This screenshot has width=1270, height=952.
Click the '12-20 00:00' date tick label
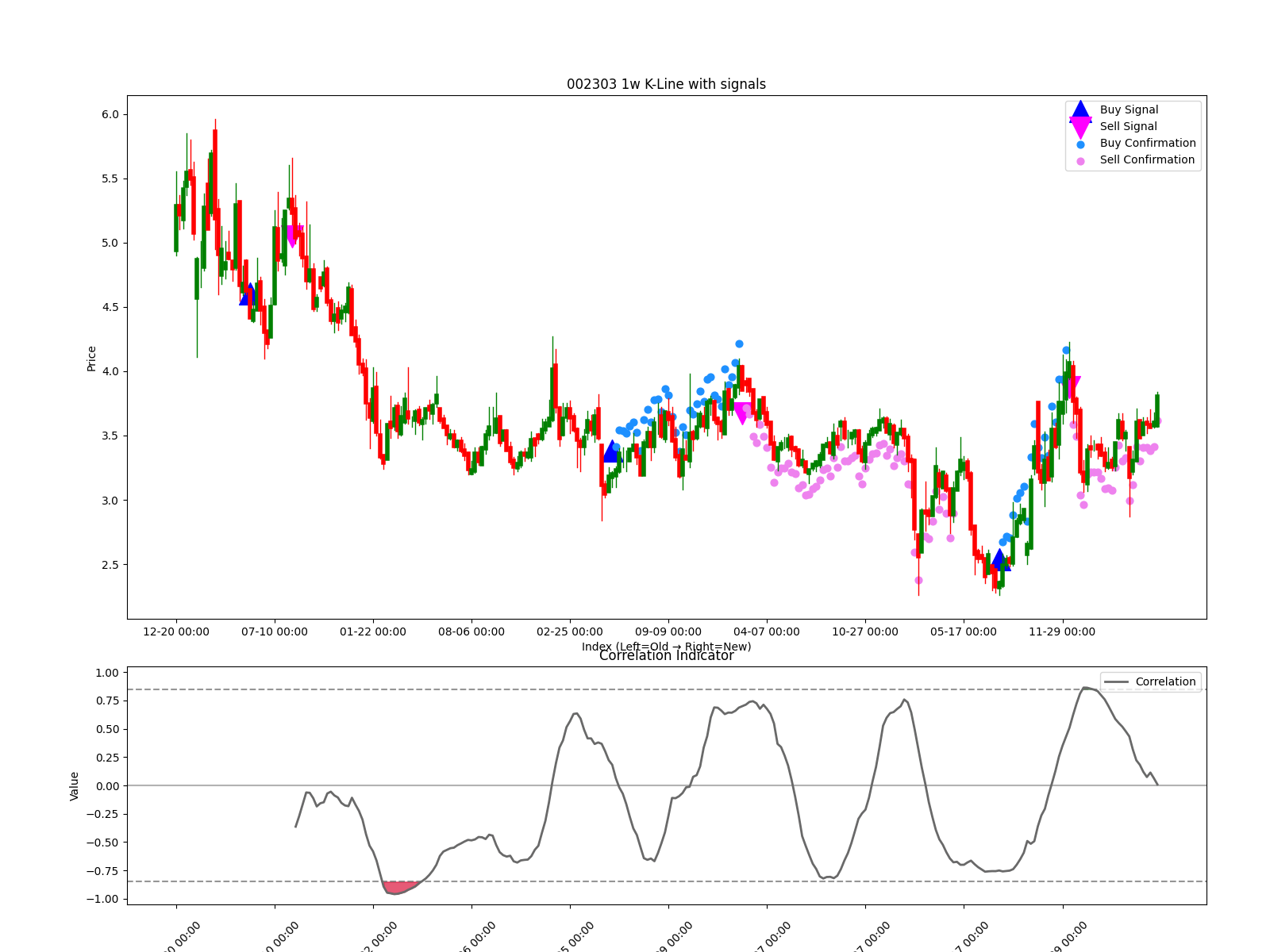coord(176,632)
